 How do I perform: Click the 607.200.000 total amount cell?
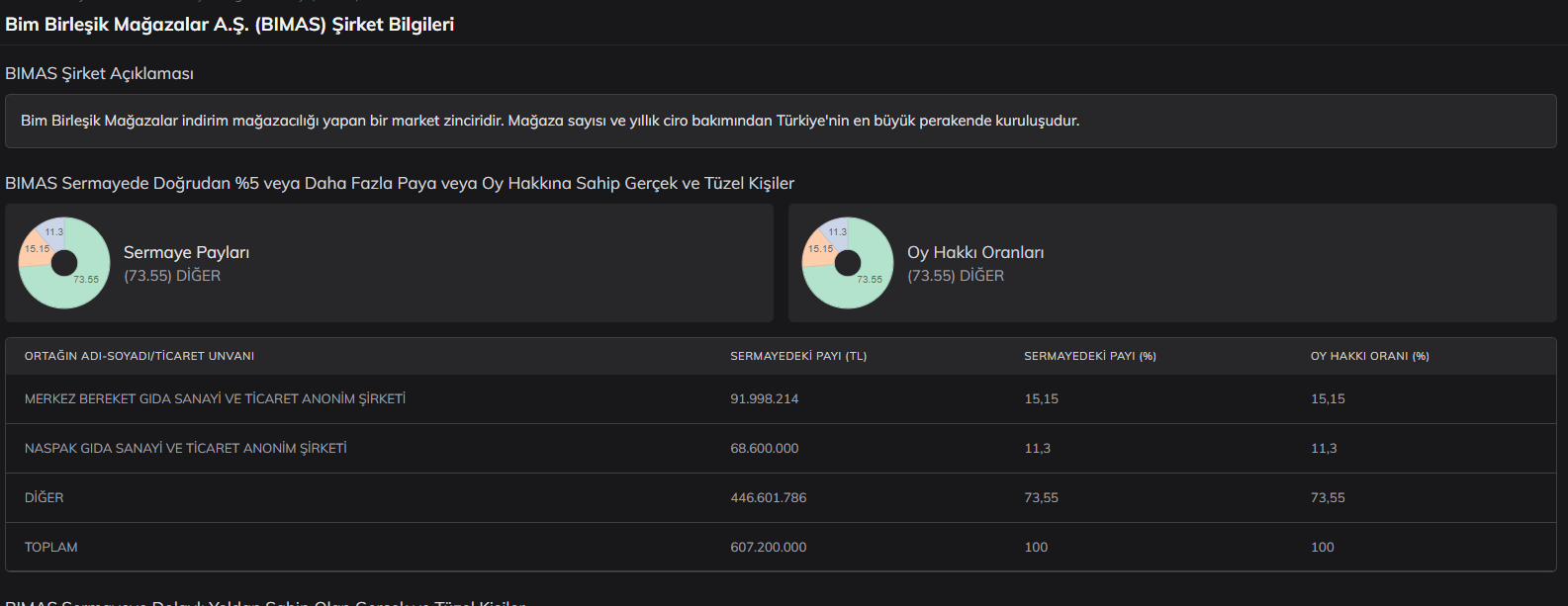coord(769,548)
